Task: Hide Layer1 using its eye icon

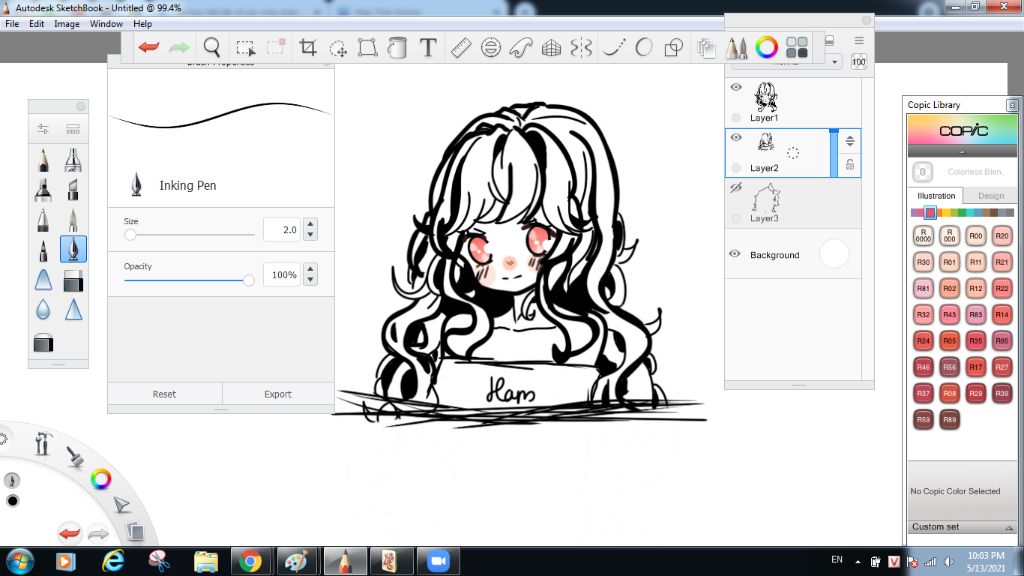Action: [736, 87]
